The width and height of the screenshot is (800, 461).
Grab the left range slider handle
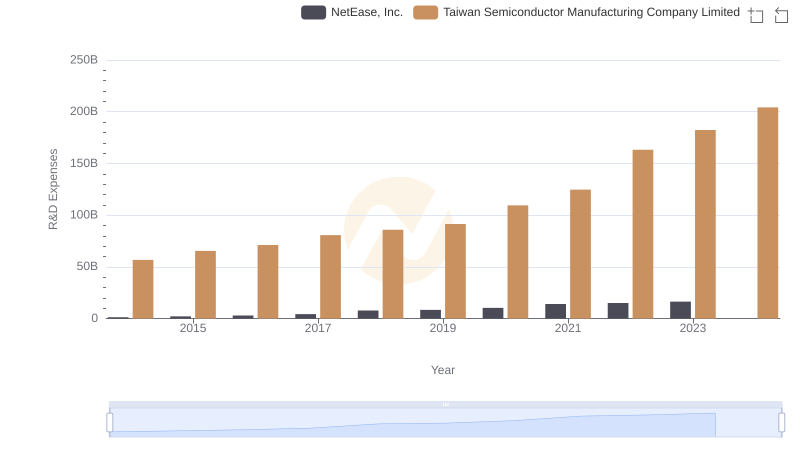110,422
